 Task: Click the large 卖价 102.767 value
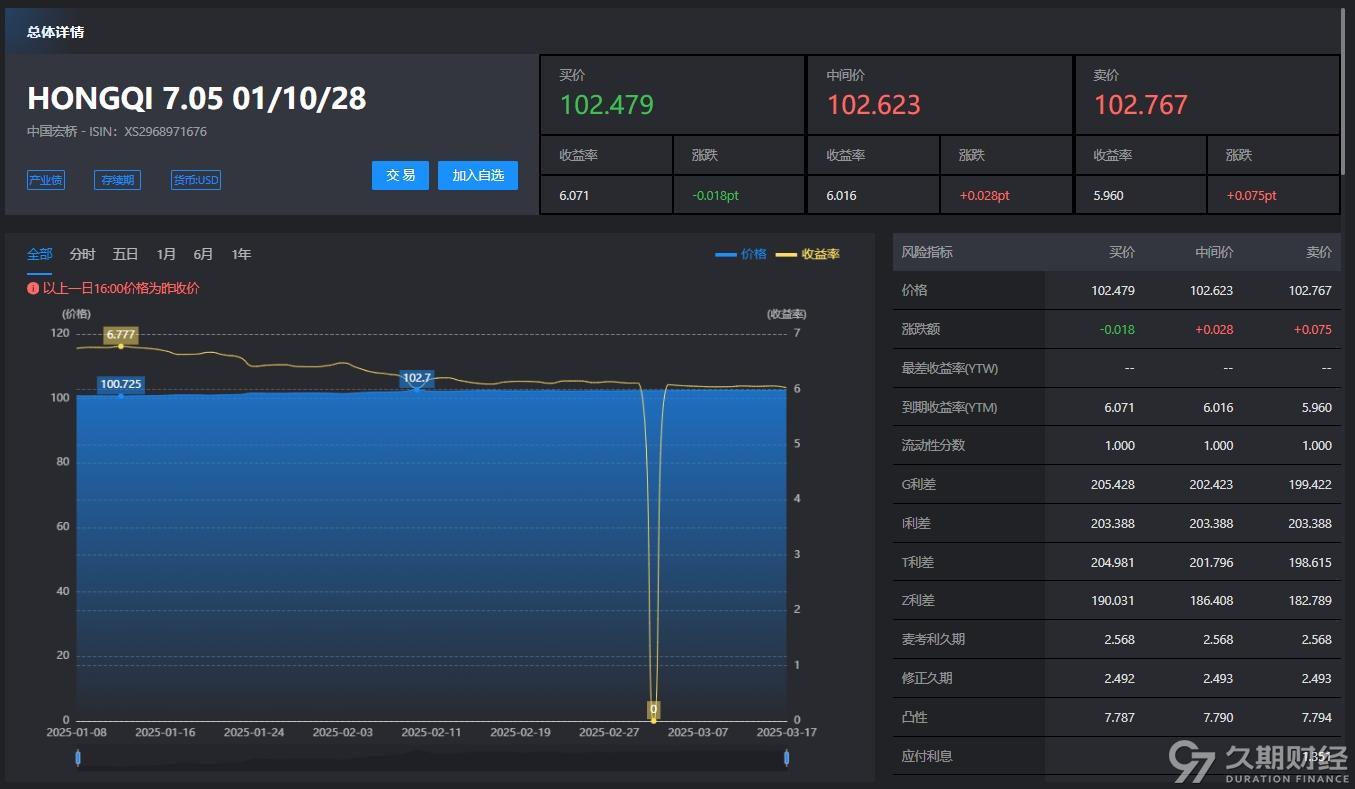click(1140, 105)
